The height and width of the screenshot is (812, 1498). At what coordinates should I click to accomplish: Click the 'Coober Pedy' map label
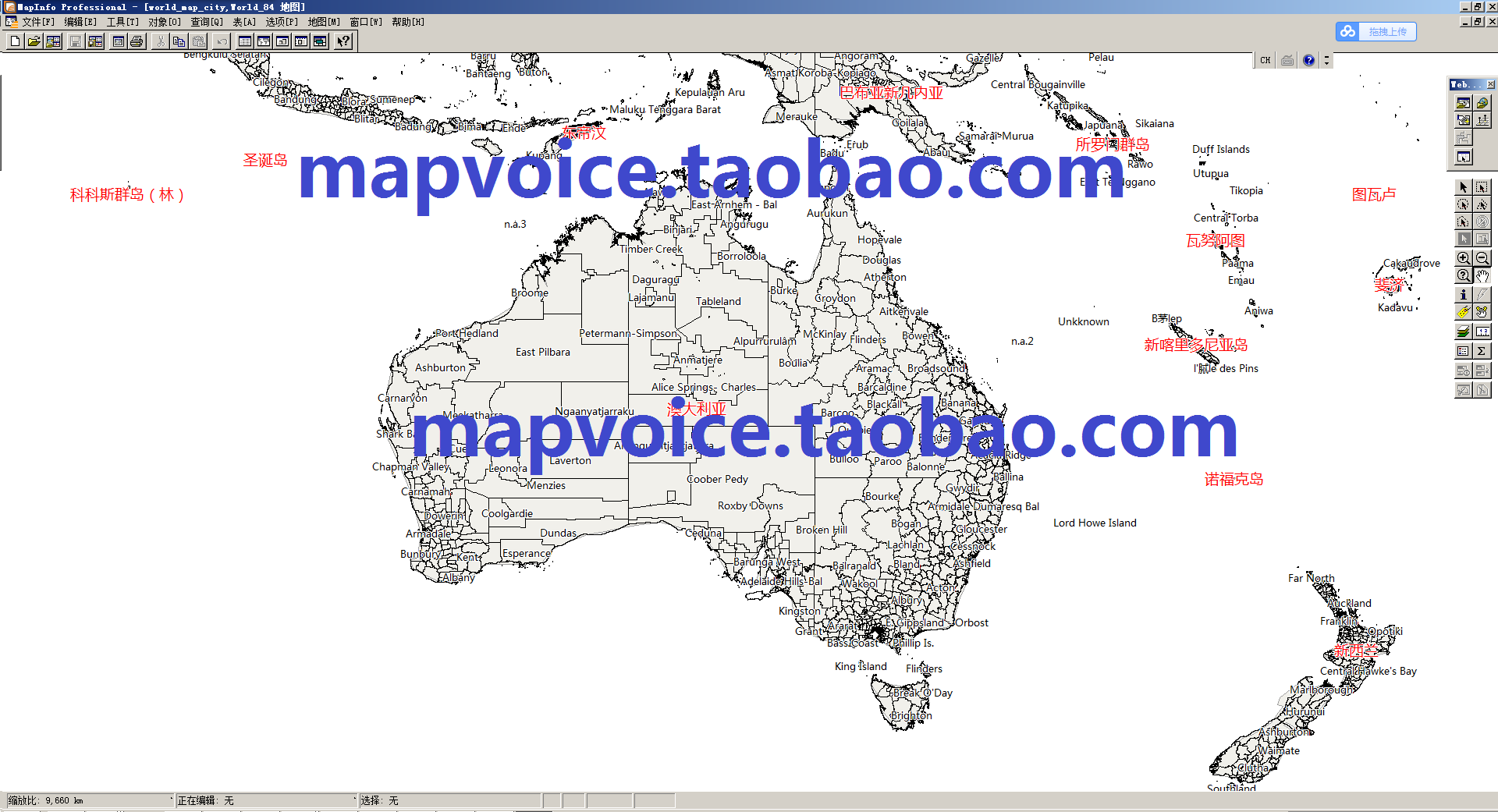coord(717,479)
